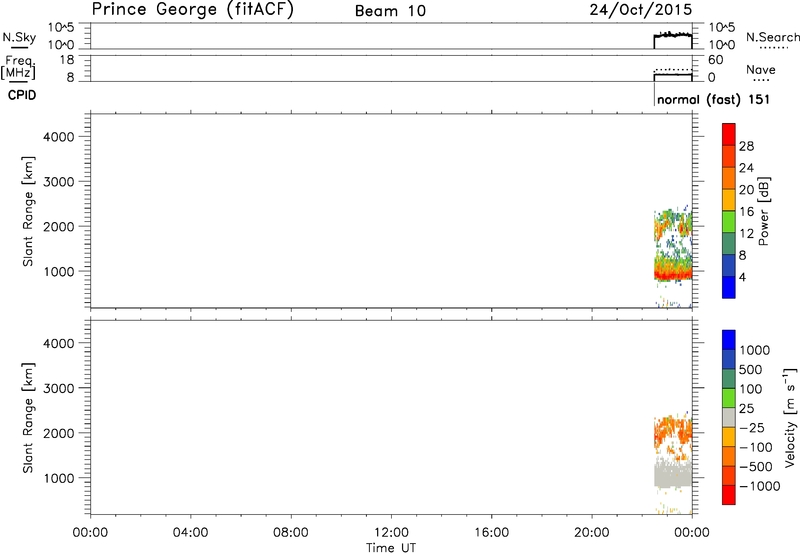
Task: Click the red strong-power band near 1000 km
Action: pos(673,274)
